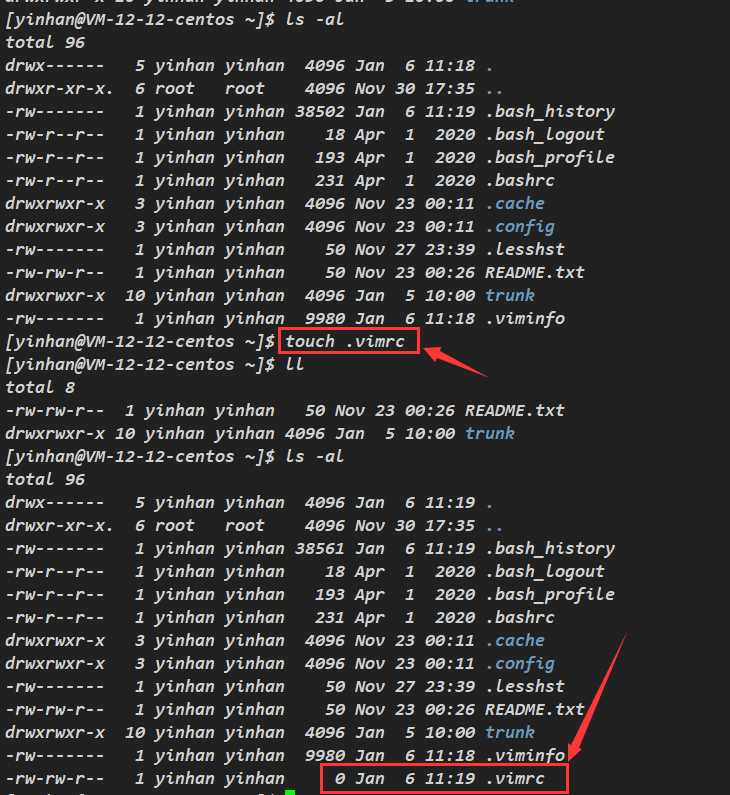The image size is (730, 795).
Task: Click the boxed .vimrc file entry
Action: [444, 779]
